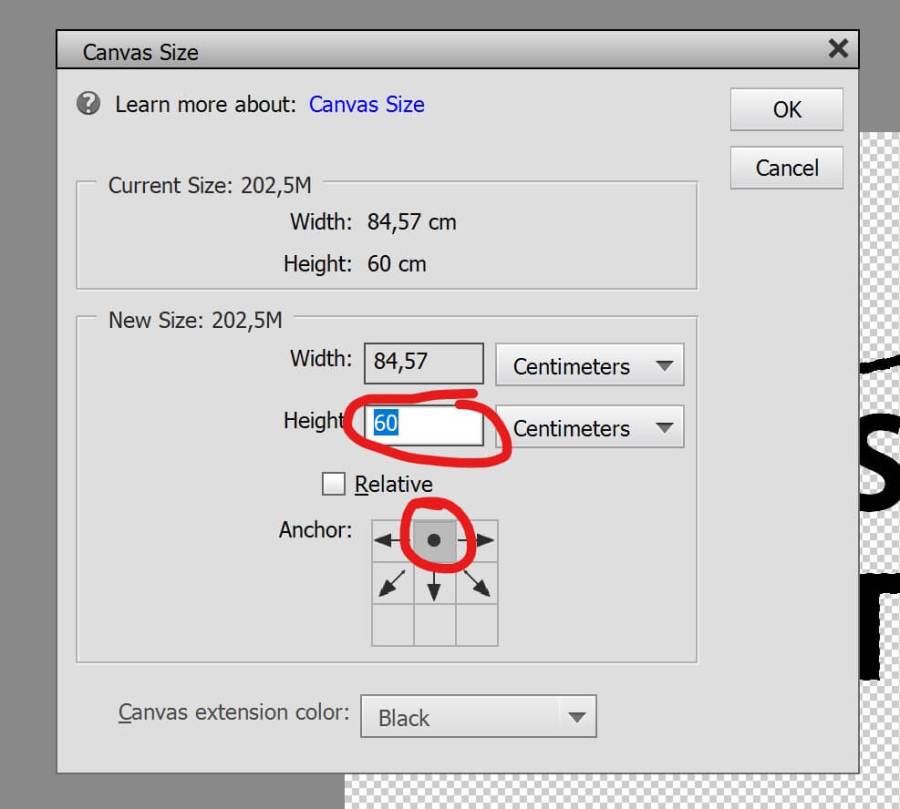Select the center anchor cell with down arrow
The height and width of the screenshot is (809, 900).
[434, 584]
